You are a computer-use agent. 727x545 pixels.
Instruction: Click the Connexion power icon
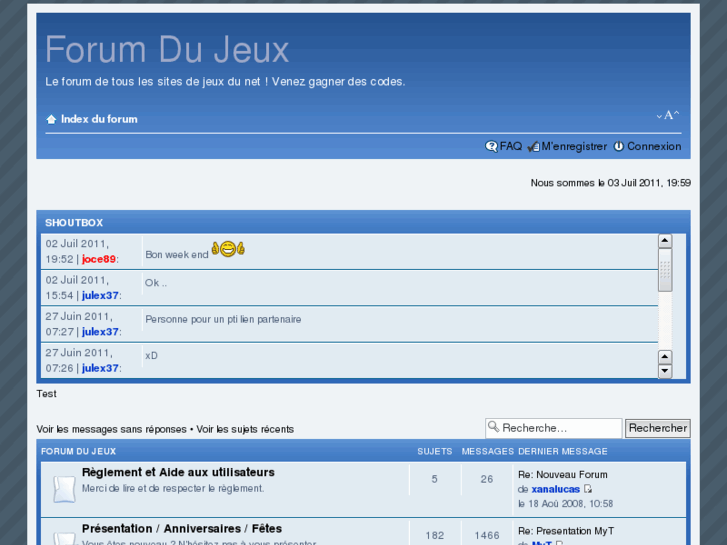click(x=619, y=147)
